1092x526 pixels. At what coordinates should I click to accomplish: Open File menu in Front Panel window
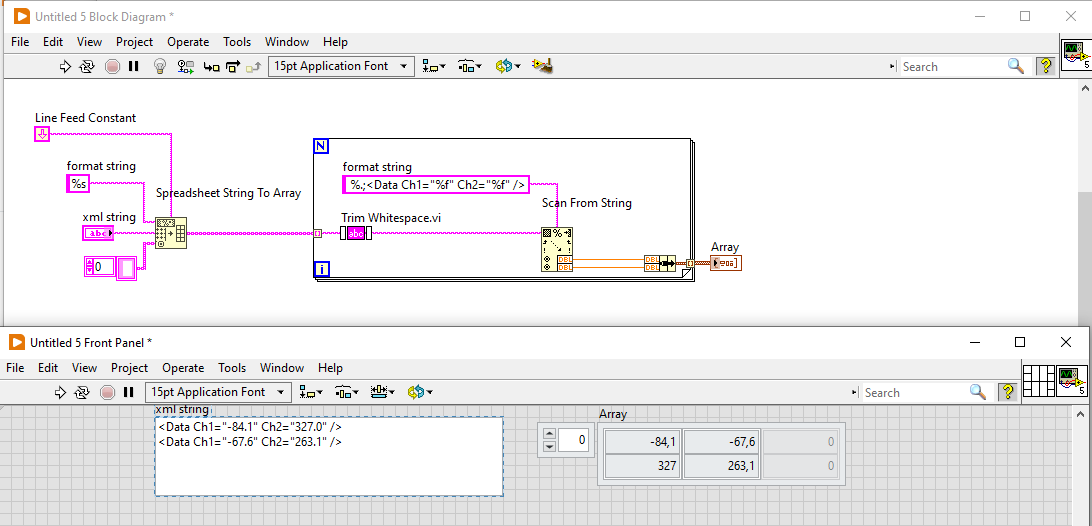pos(15,368)
